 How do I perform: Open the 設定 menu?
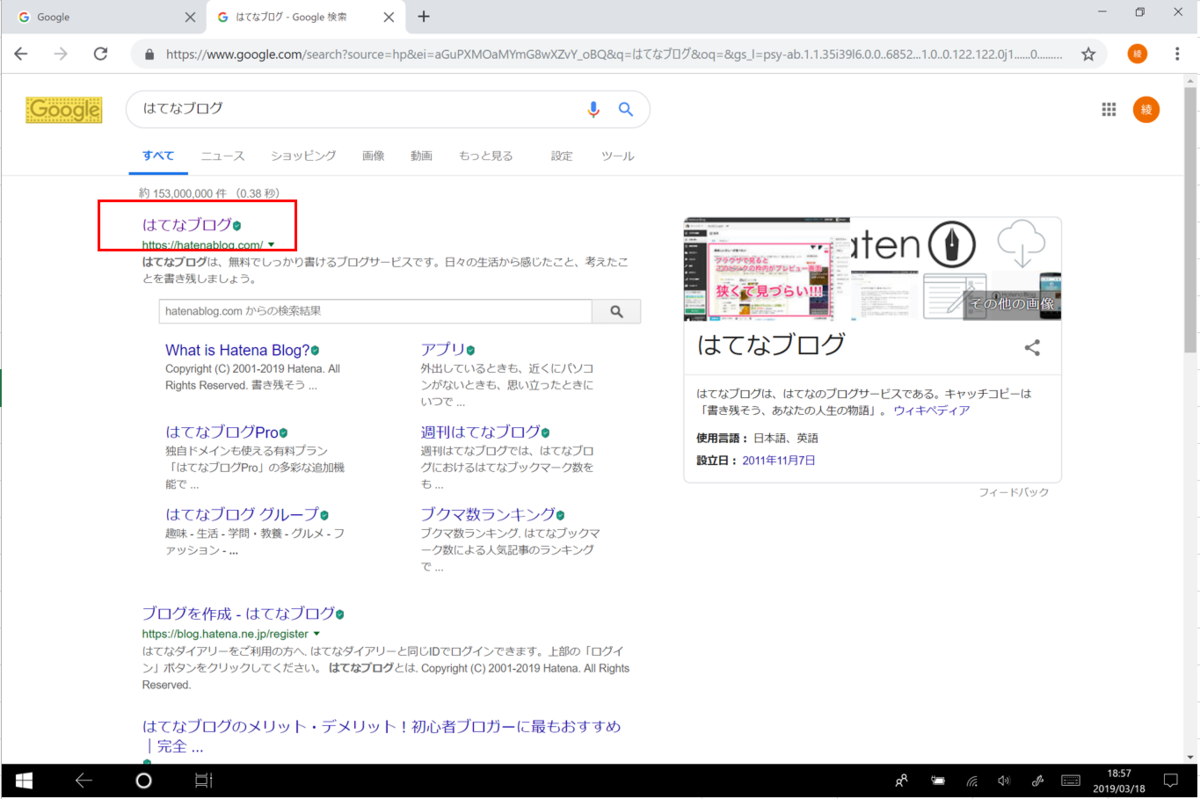pyautogui.click(x=562, y=156)
